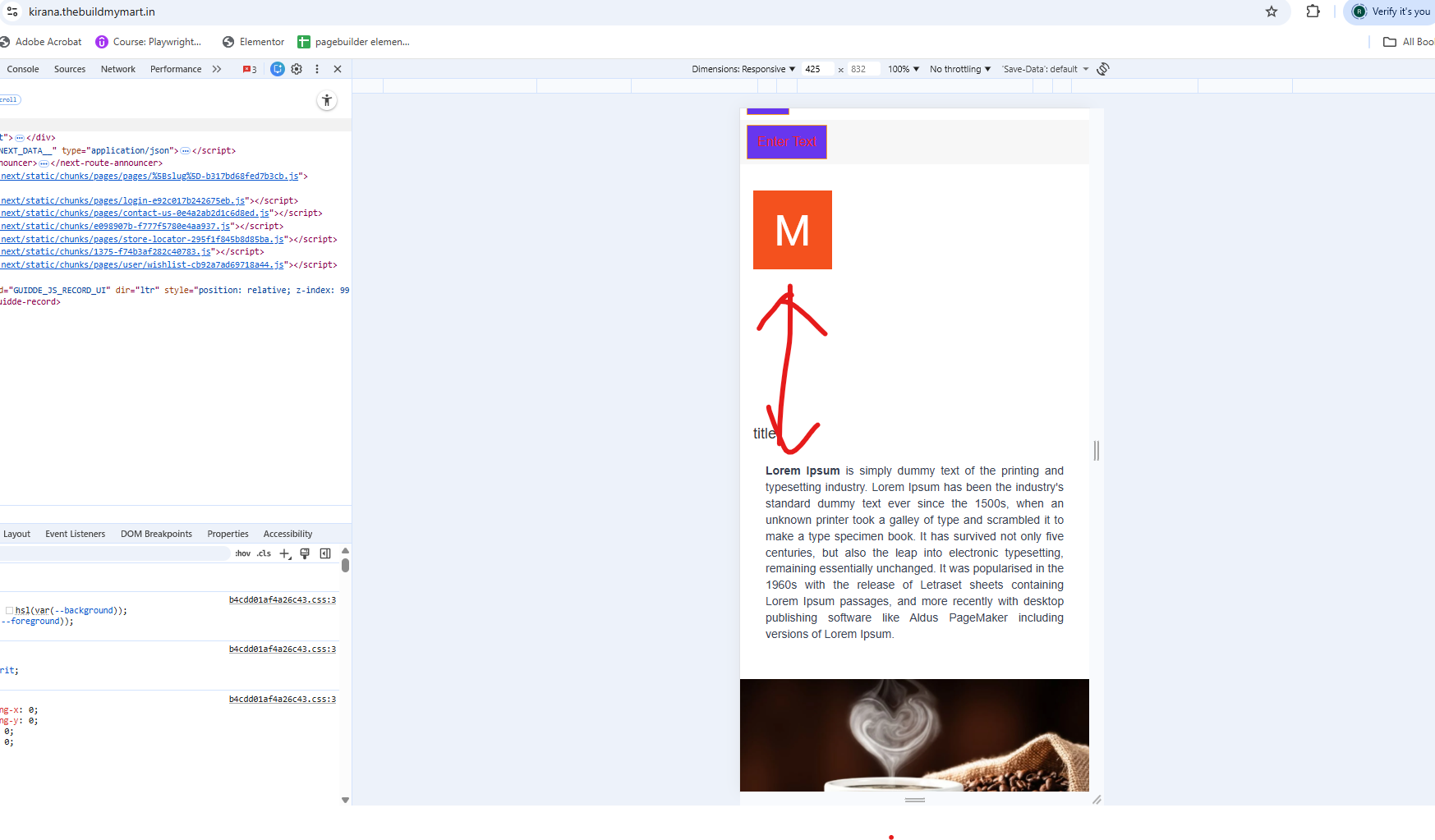Click the viewport width field showing 425
This screenshot has height=840, width=1435.
pos(818,69)
